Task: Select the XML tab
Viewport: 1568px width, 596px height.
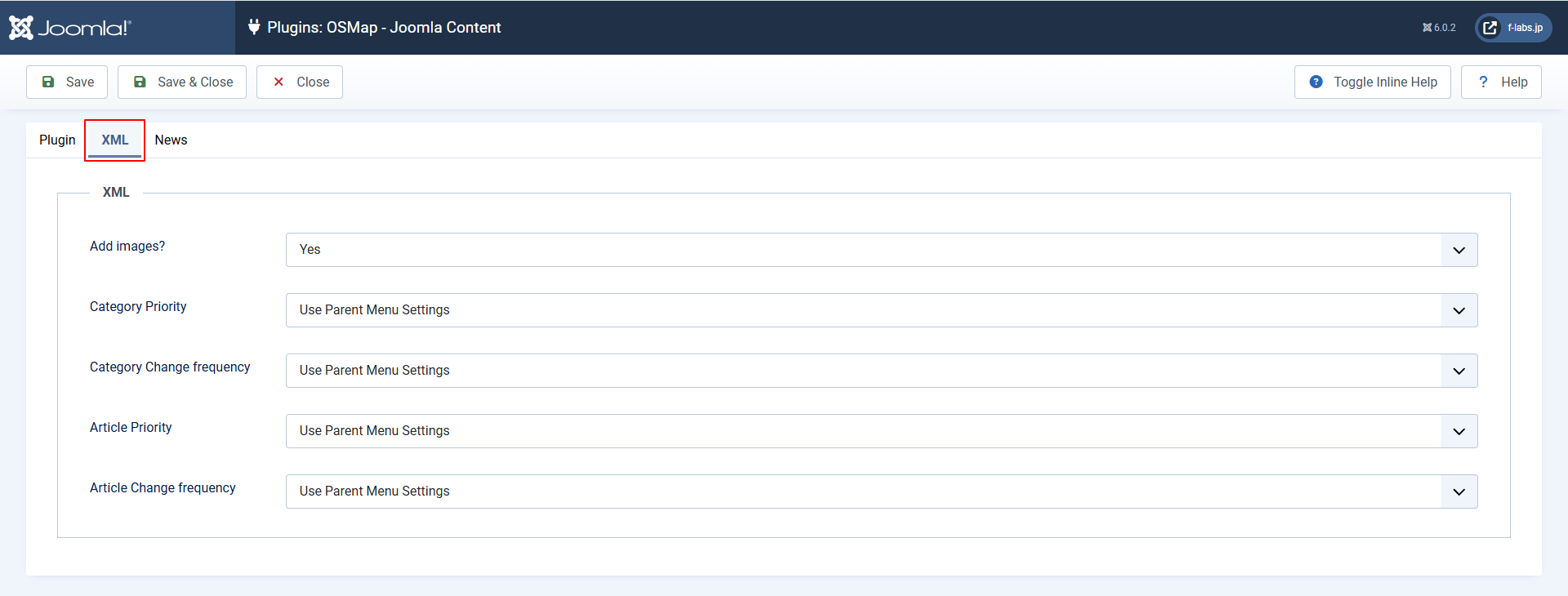Action: (x=115, y=140)
